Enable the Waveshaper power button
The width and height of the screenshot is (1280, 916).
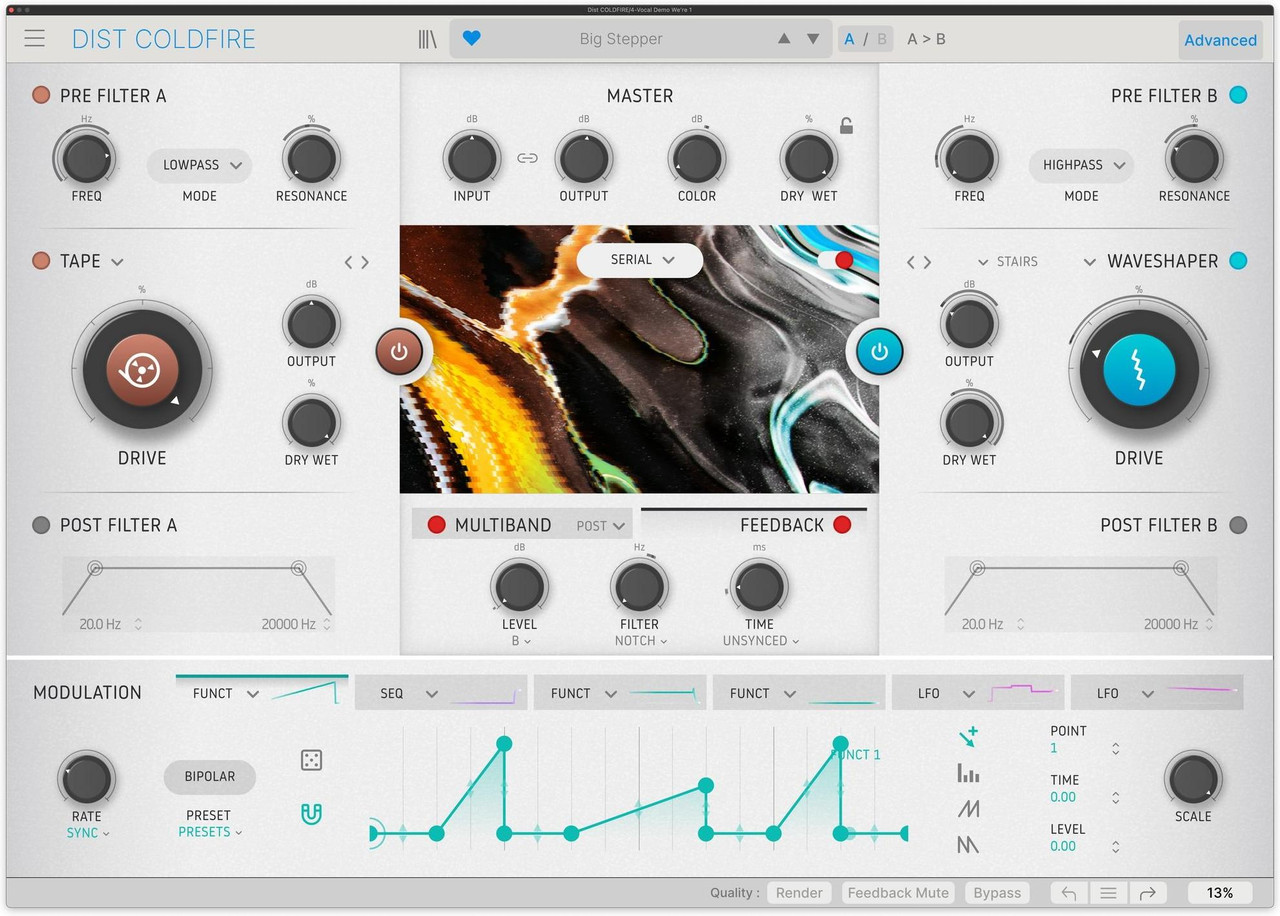877,351
